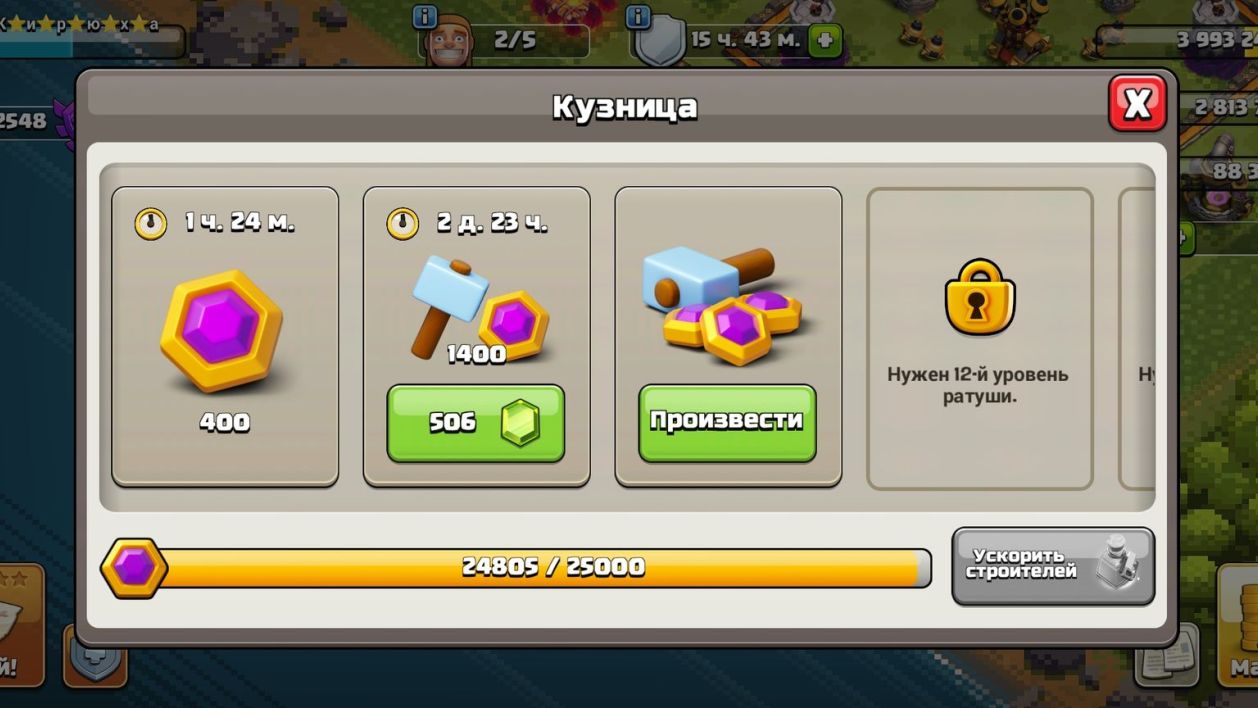The width and height of the screenshot is (1258, 708).
Task: Click the clock icon beside 1 ч. 24 м.
Action: [x=151, y=223]
